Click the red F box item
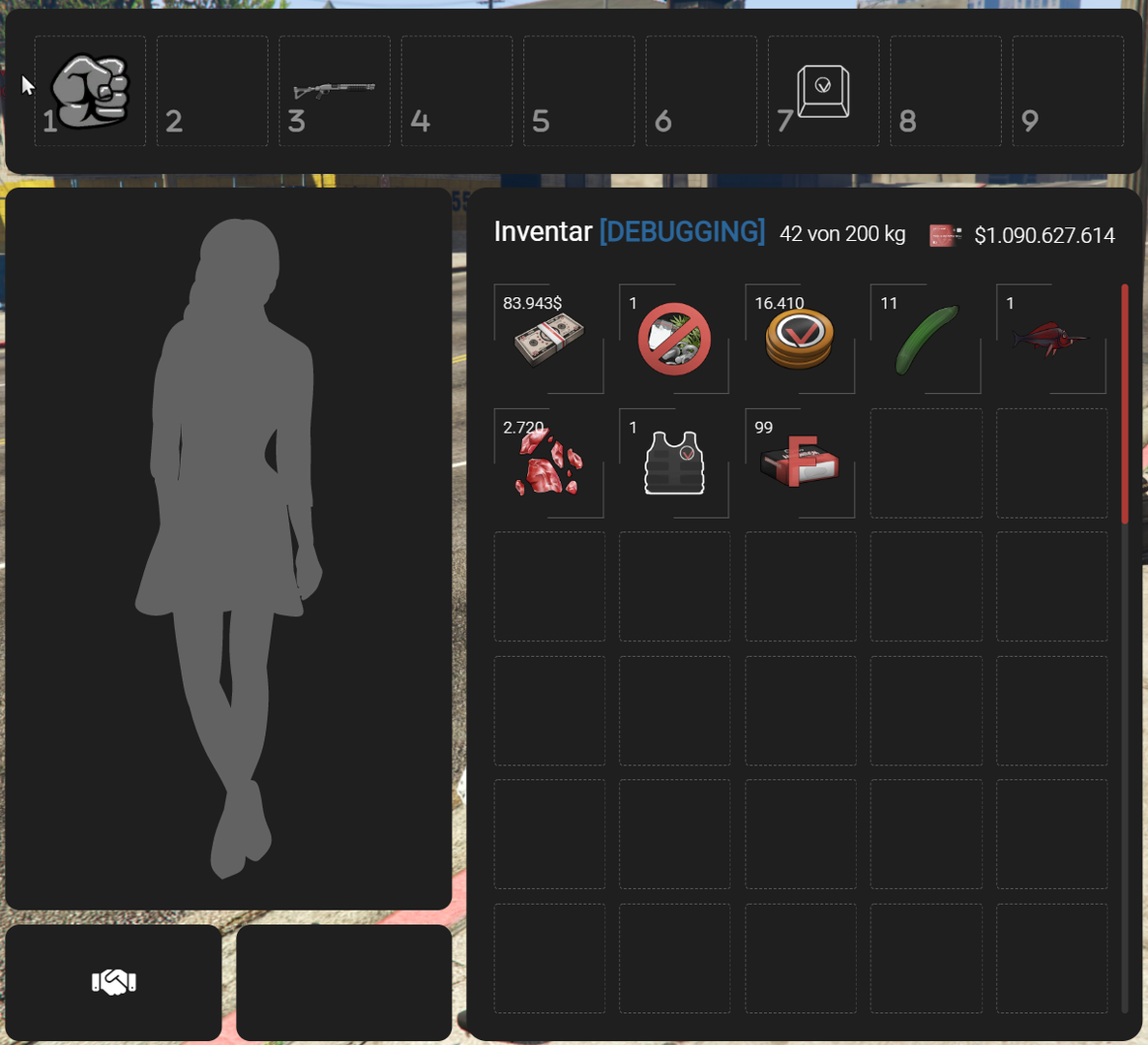The image size is (1148, 1045). coord(800,463)
